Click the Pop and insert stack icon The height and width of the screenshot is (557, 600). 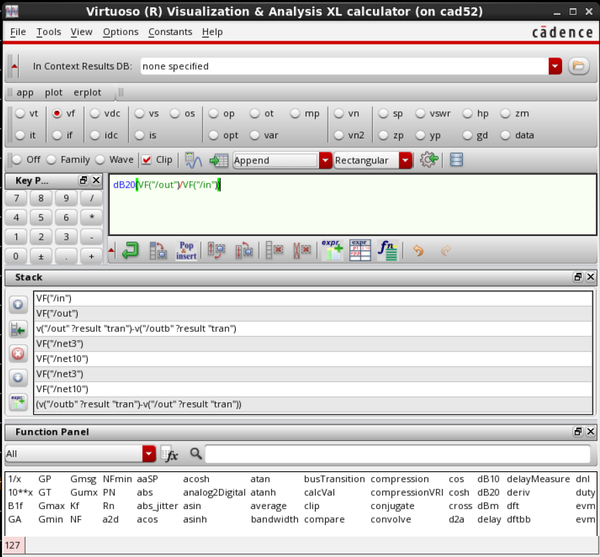click(186, 250)
